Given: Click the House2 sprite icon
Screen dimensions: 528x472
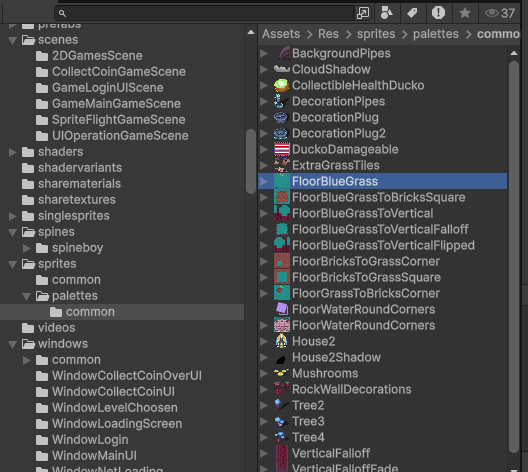Looking at the screenshot, I should [282, 341].
